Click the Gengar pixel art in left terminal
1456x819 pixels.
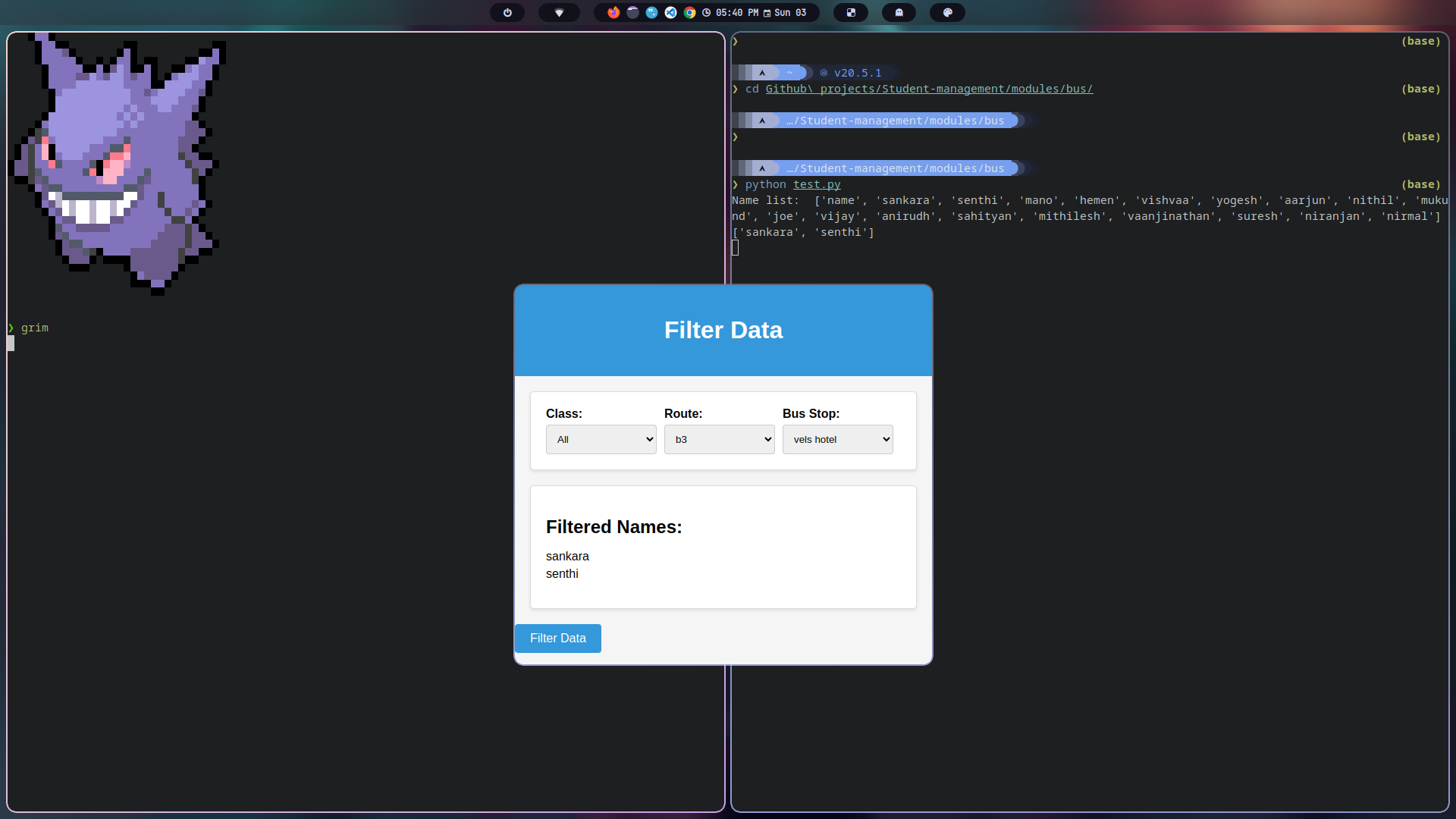(118, 163)
